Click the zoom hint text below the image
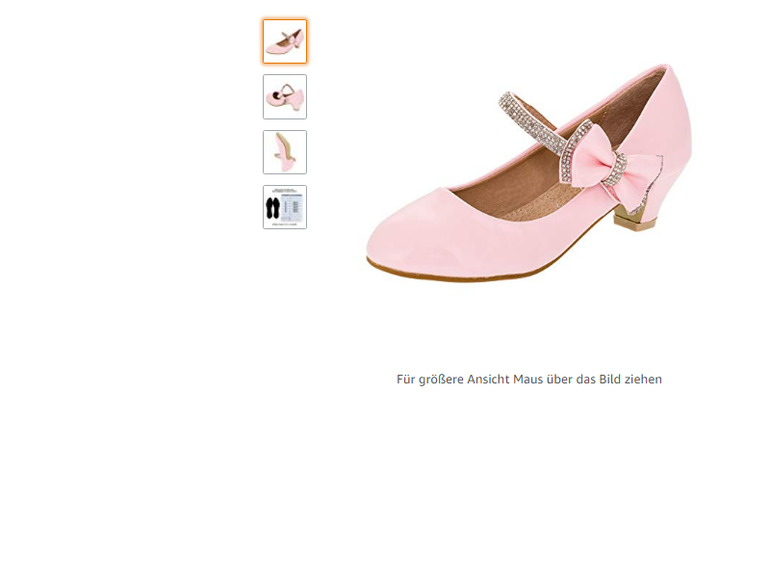The image size is (770, 578). tap(529, 379)
